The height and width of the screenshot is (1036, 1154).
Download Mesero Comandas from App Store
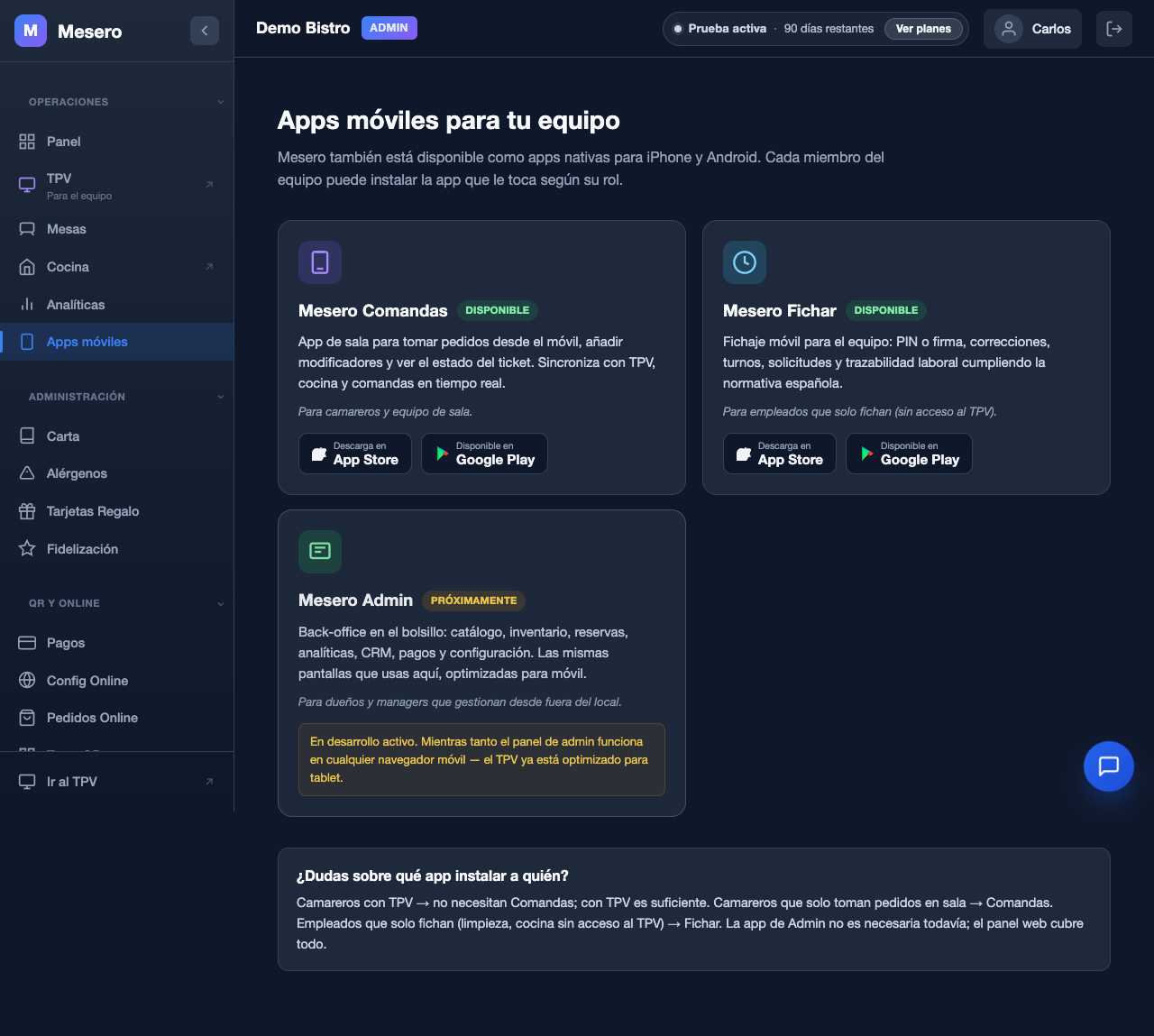click(355, 454)
